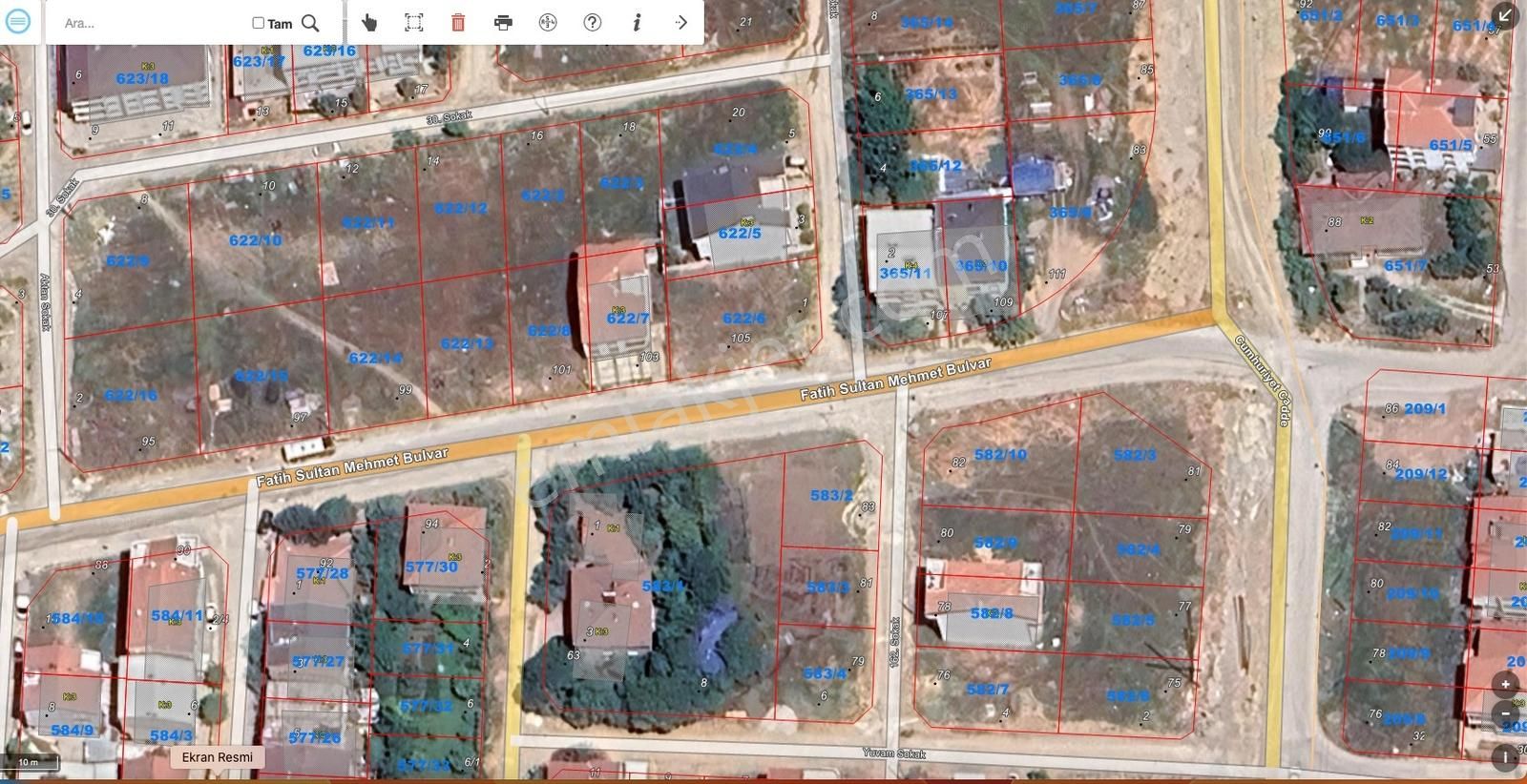This screenshot has height=784, width=1527.
Task: Select parcel label 622/6
Action: 744,319
